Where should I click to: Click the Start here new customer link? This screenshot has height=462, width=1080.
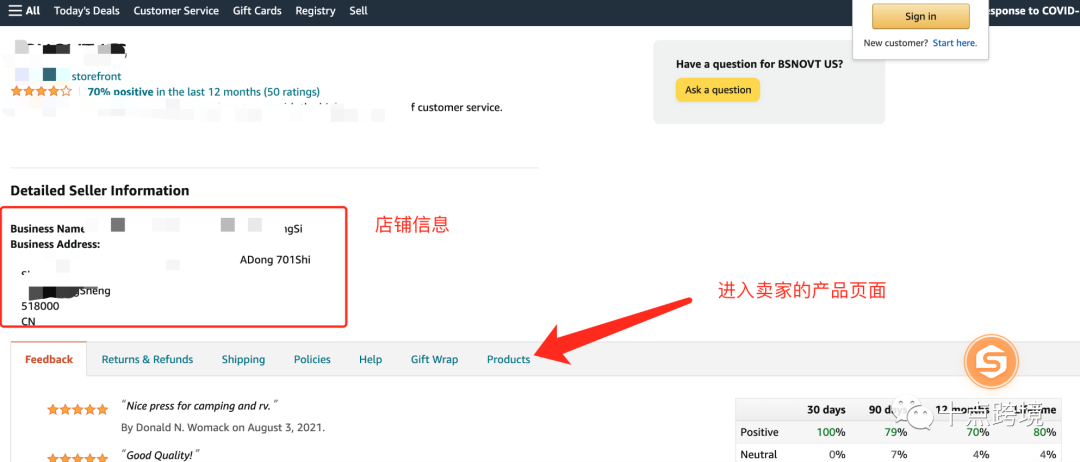point(955,43)
